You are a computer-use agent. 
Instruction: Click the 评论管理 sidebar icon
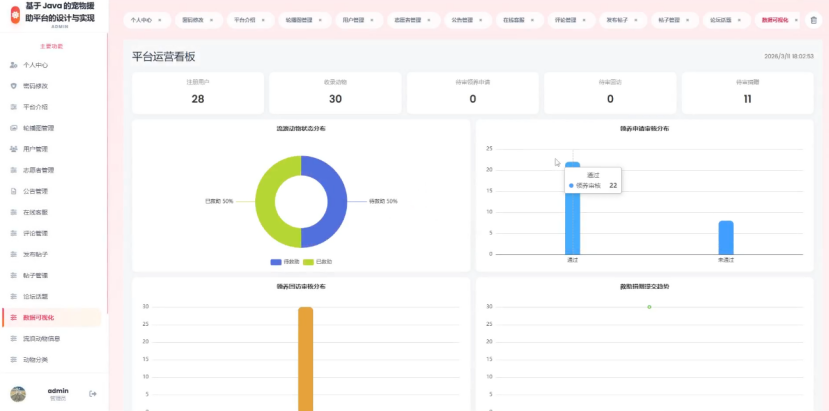14,233
